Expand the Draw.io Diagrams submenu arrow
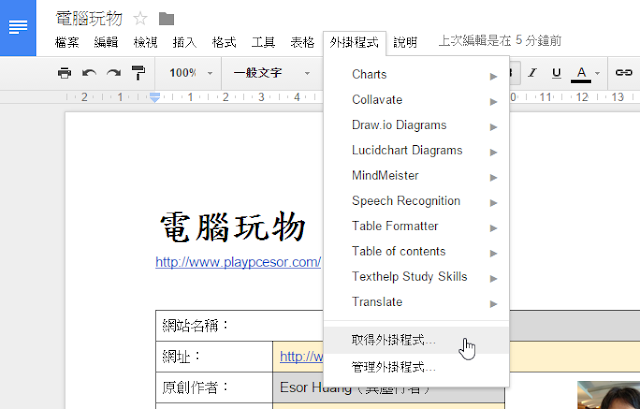Screen dimensions: 640x409 point(493,127)
